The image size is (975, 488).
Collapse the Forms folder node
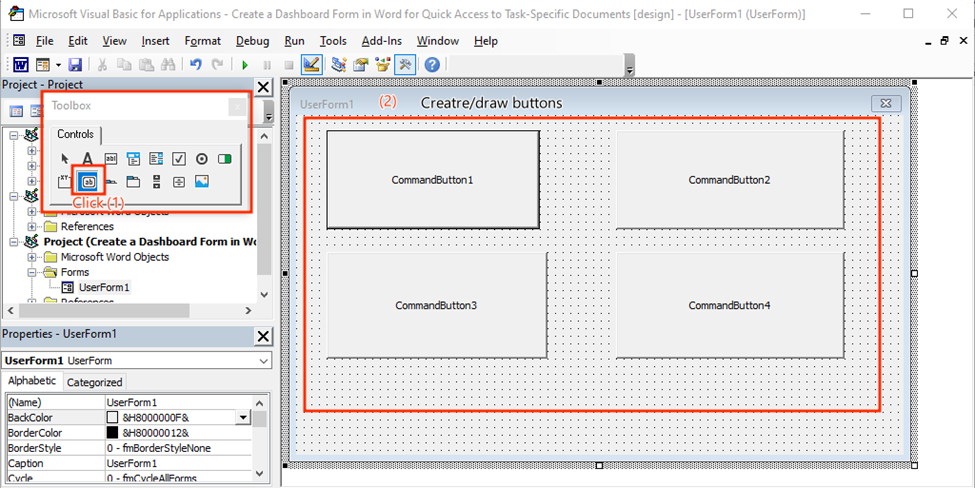point(32,272)
